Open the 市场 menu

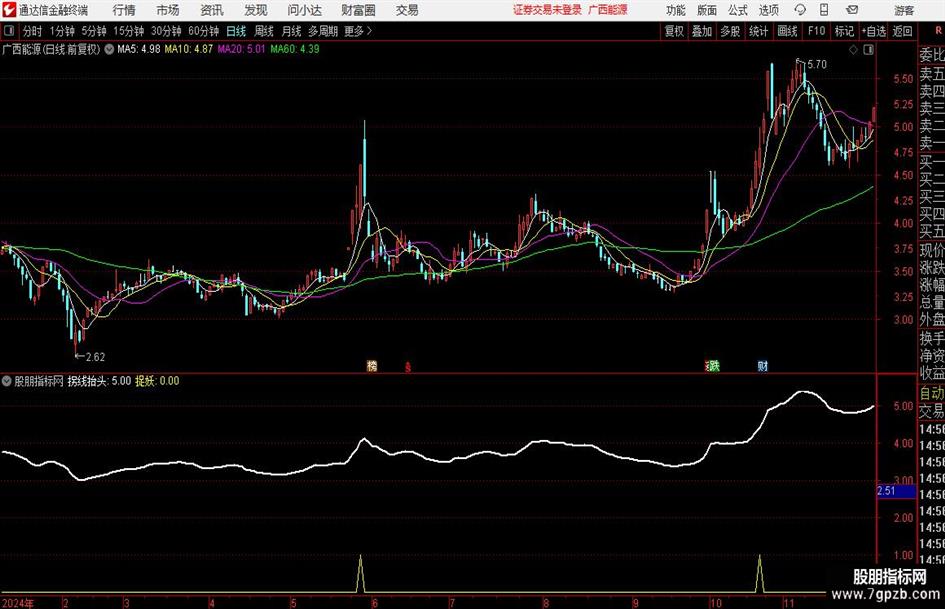click(x=168, y=10)
